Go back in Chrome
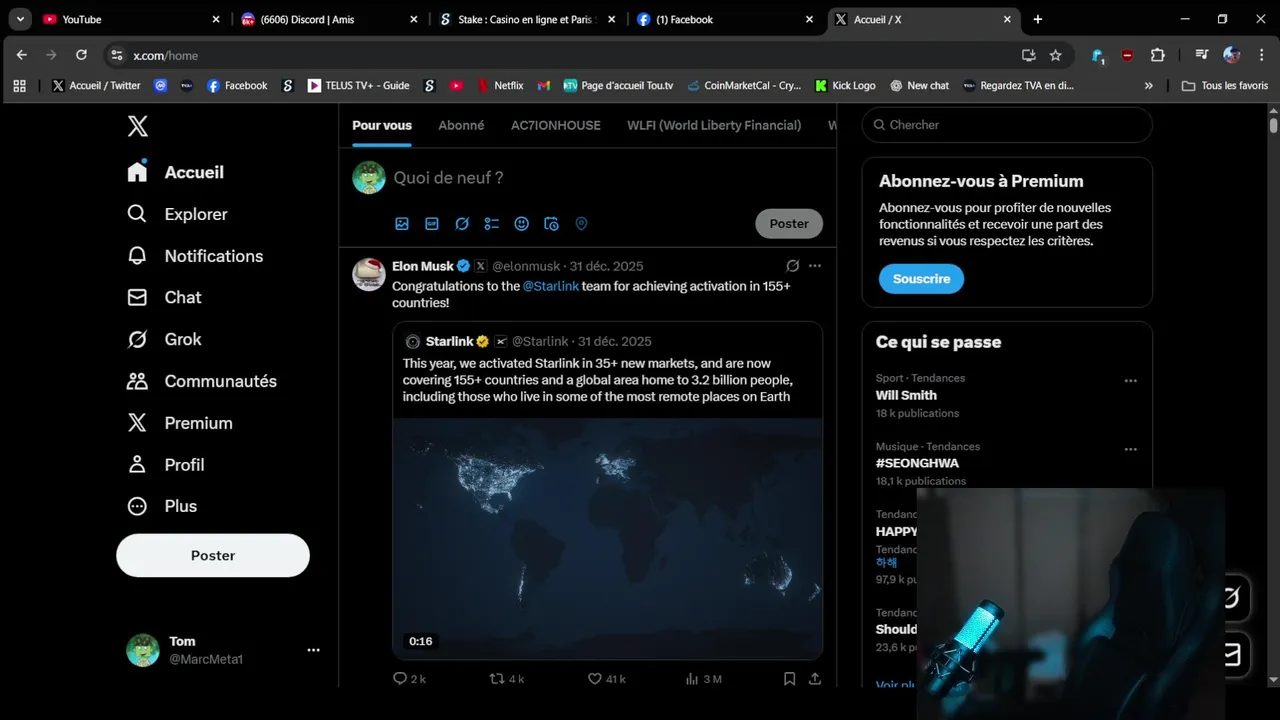 pyautogui.click(x=22, y=55)
